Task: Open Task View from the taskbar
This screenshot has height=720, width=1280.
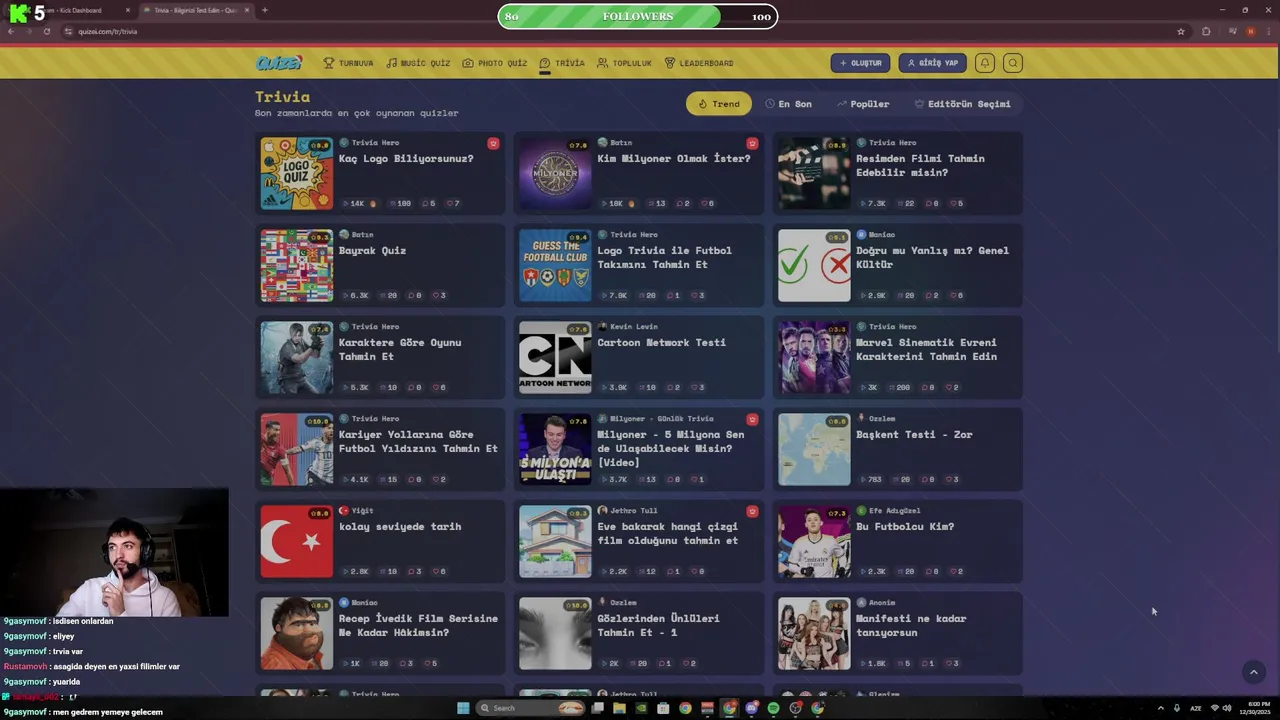Action: click(597, 708)
